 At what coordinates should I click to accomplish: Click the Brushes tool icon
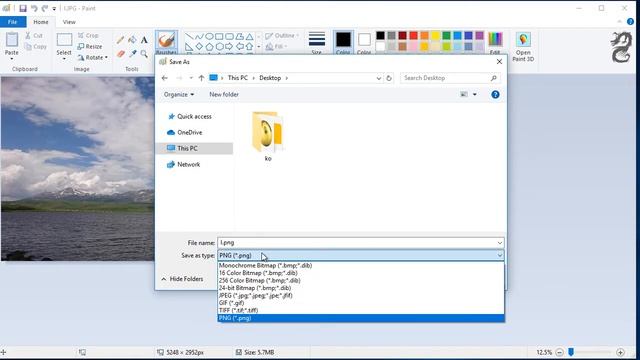click(x=166, y=40)
